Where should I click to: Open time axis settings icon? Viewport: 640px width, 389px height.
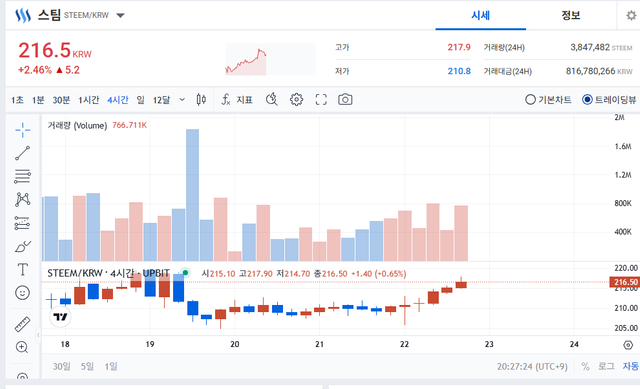(x=628, y=345)
